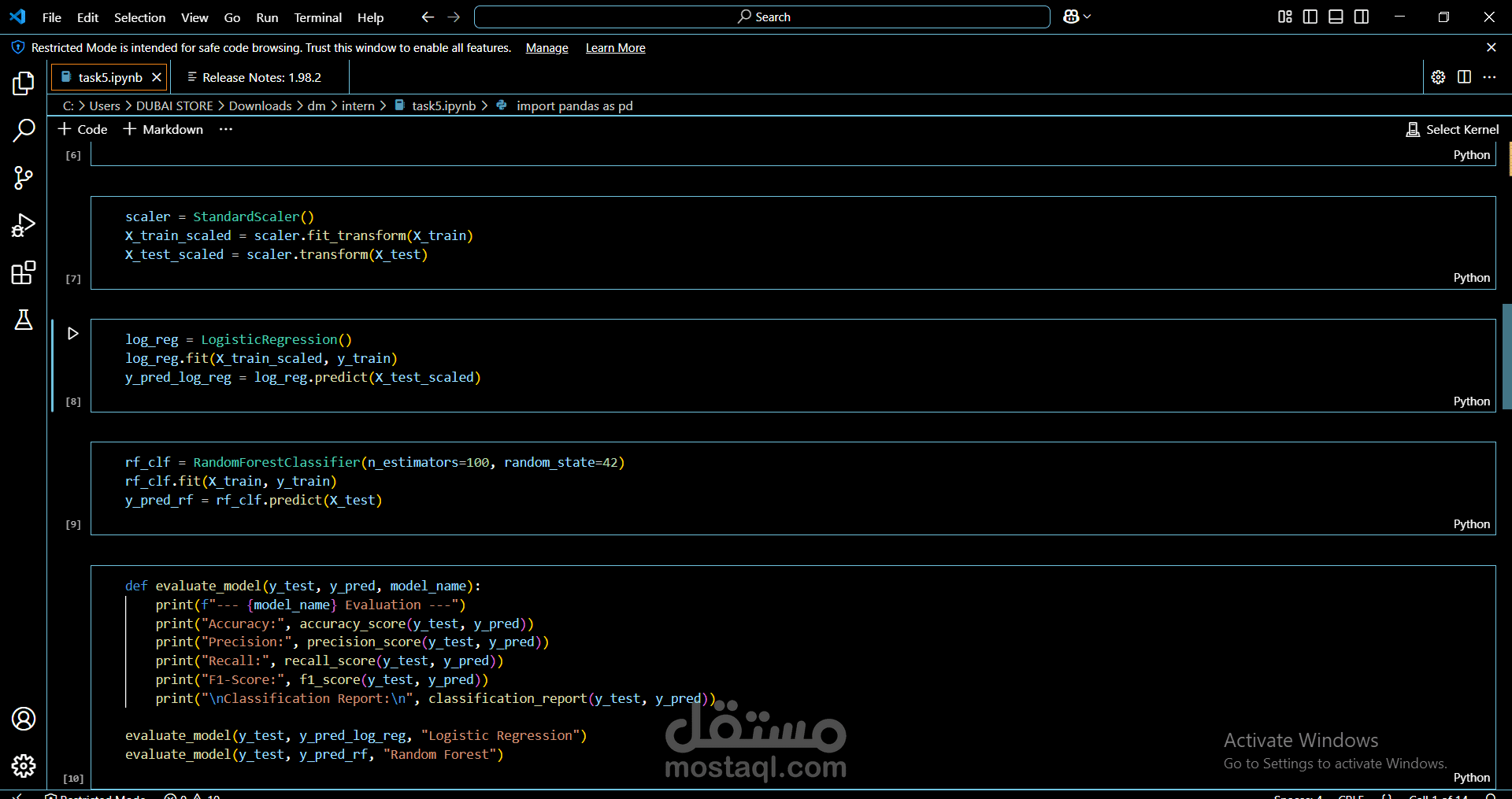Open the View menu
1512x799 pixels.
click(195, 17)
